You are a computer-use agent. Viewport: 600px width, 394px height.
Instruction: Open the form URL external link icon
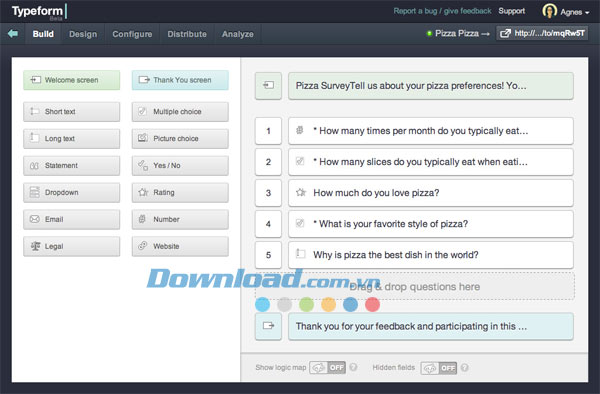pos(505,34)
